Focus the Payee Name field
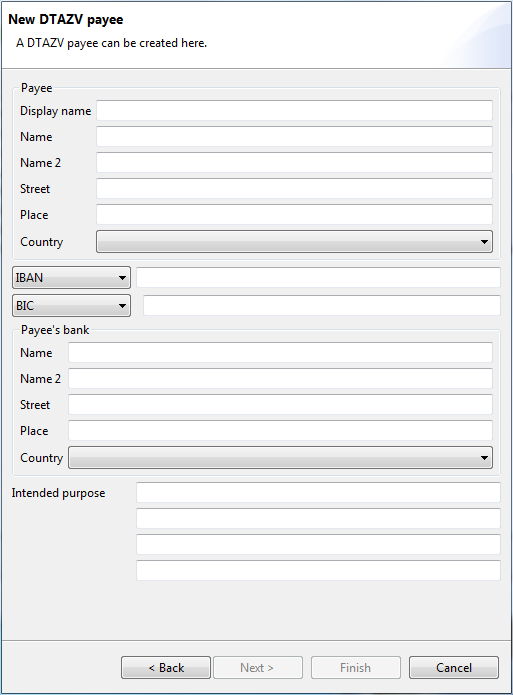This screenshot has width=513, height=695. coord(294,137)
